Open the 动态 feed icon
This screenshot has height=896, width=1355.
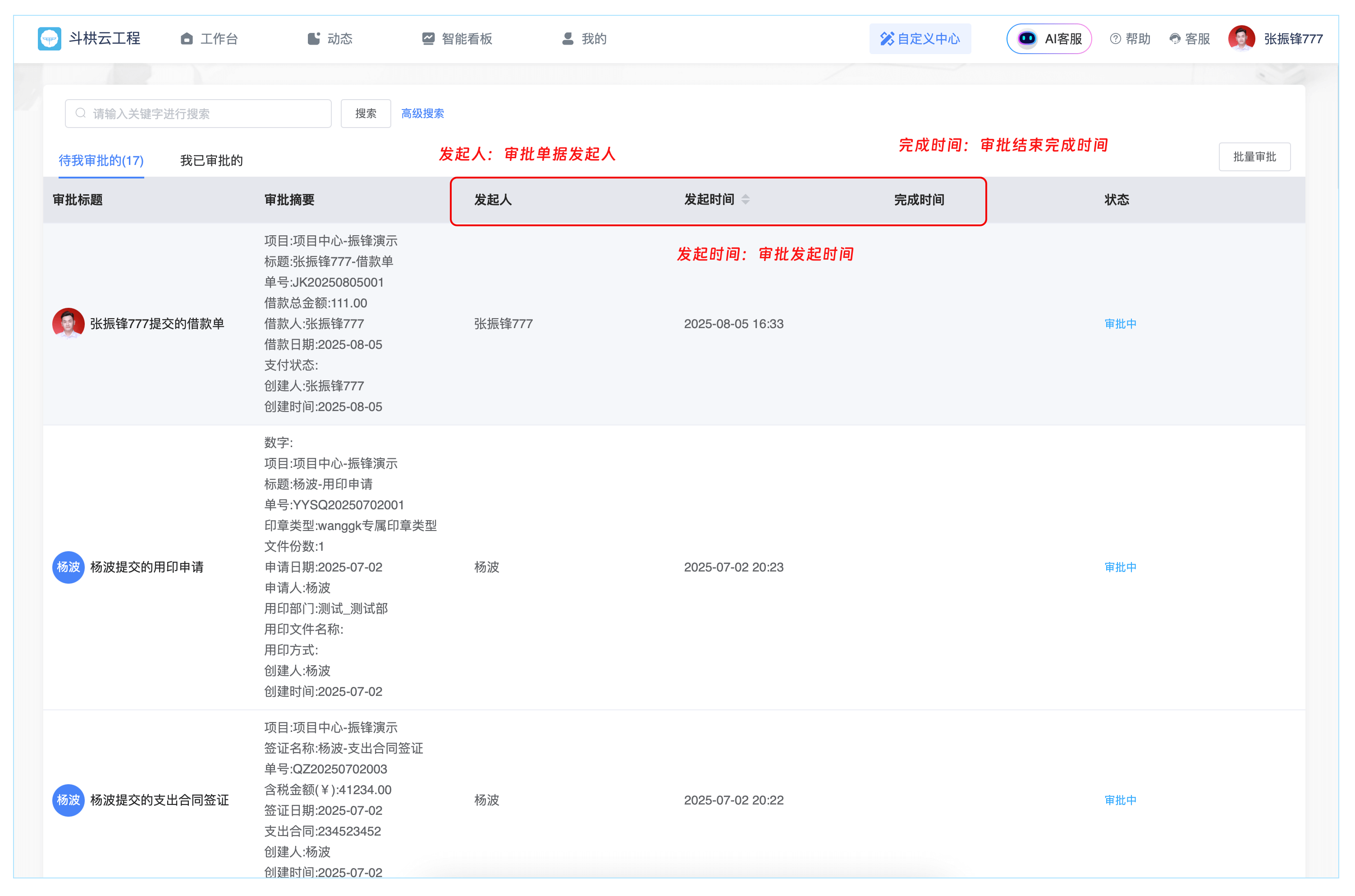coord(314,38)
